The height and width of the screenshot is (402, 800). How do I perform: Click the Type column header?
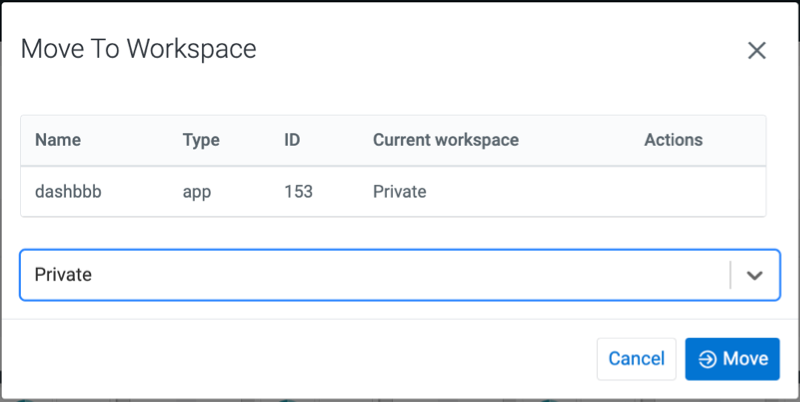point(201,140)
